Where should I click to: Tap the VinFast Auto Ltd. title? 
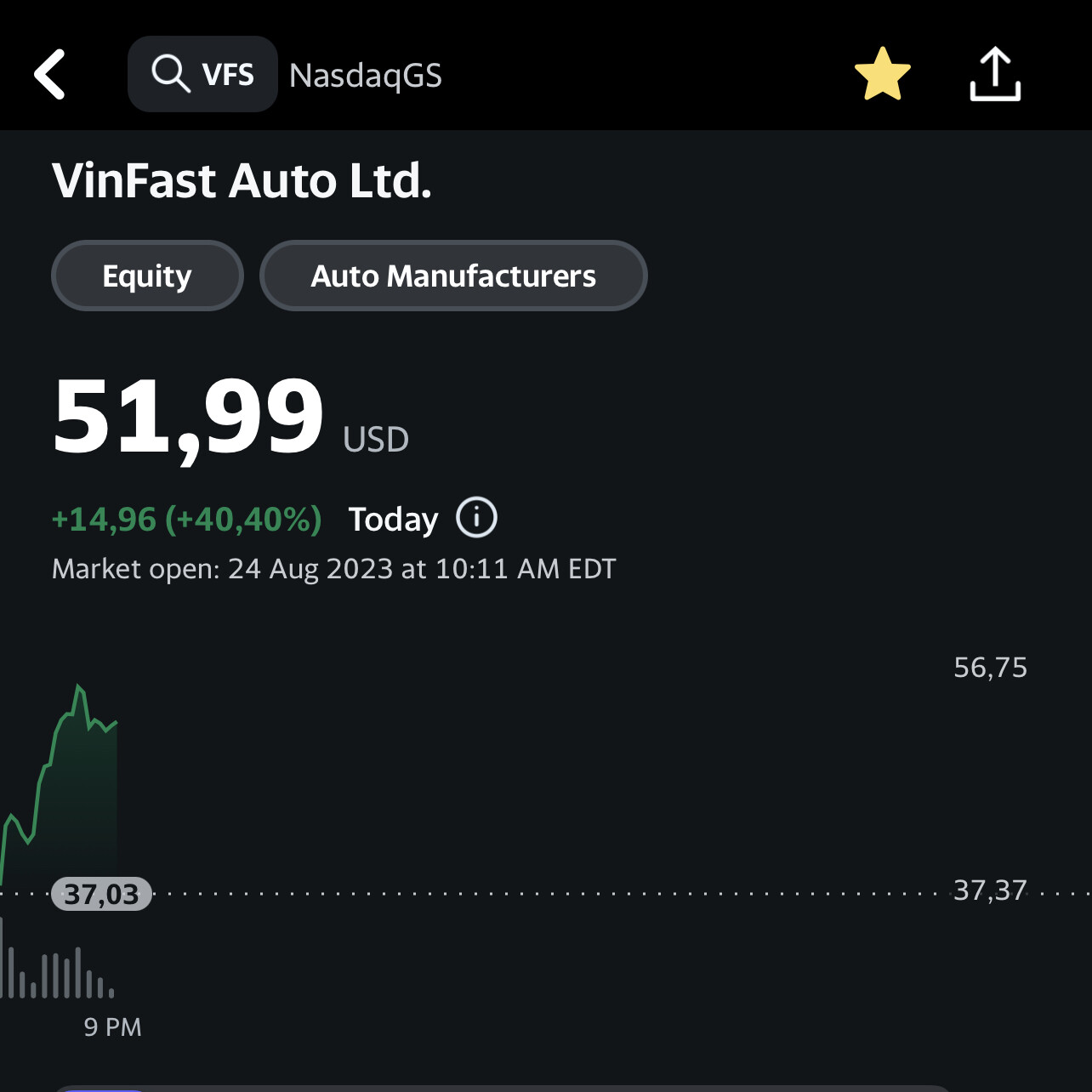tap(242, 181)
